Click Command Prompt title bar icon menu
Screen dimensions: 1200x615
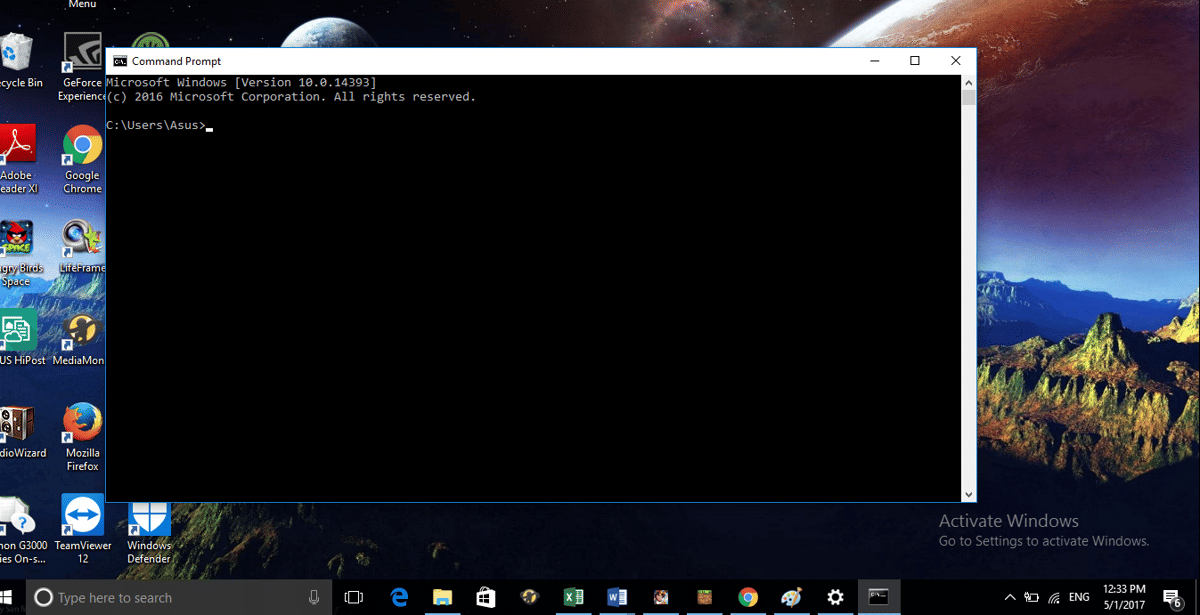[x=120, y=61]
